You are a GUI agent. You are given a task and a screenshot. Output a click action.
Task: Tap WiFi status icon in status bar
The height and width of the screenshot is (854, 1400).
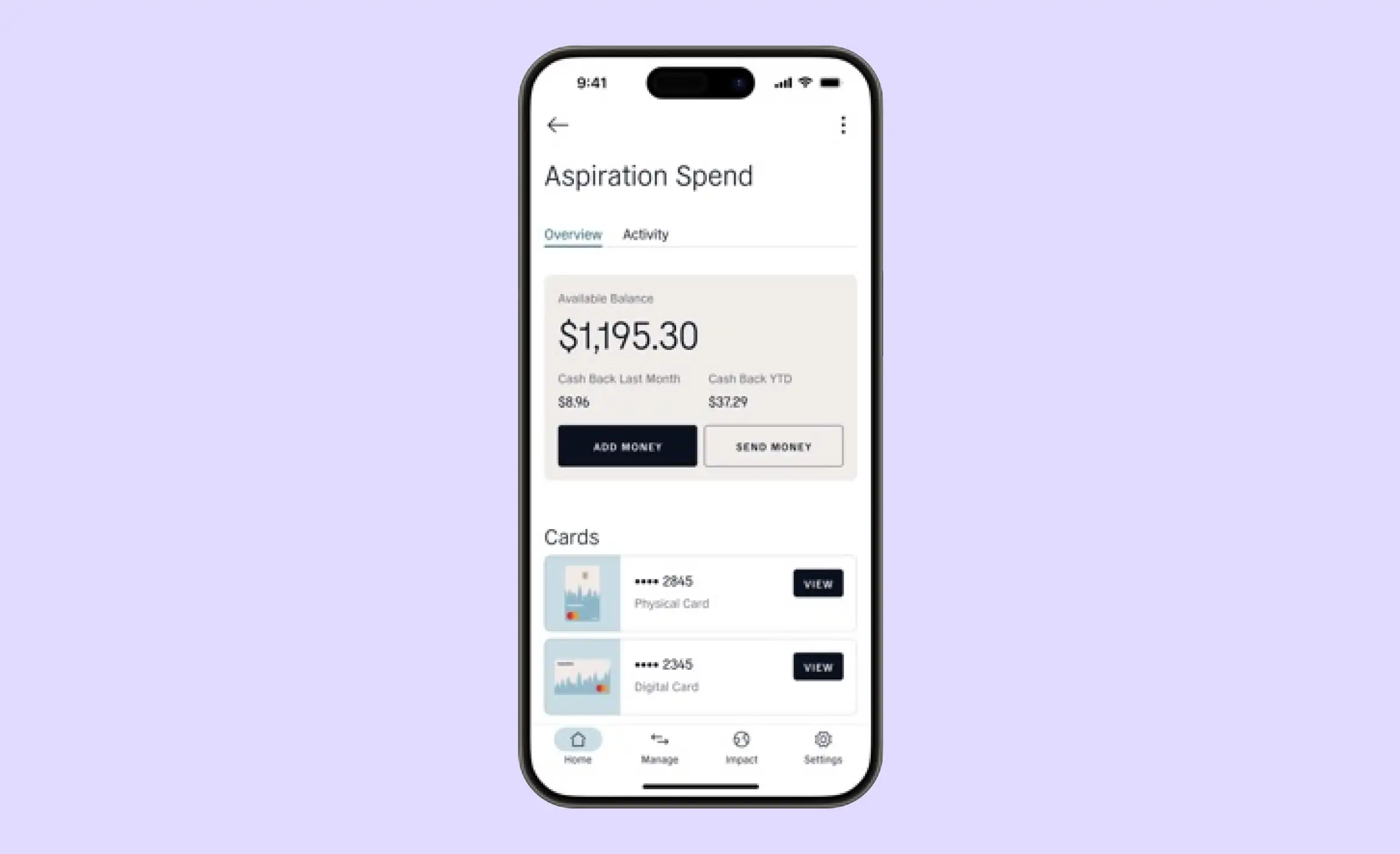(x=806, y=82)
